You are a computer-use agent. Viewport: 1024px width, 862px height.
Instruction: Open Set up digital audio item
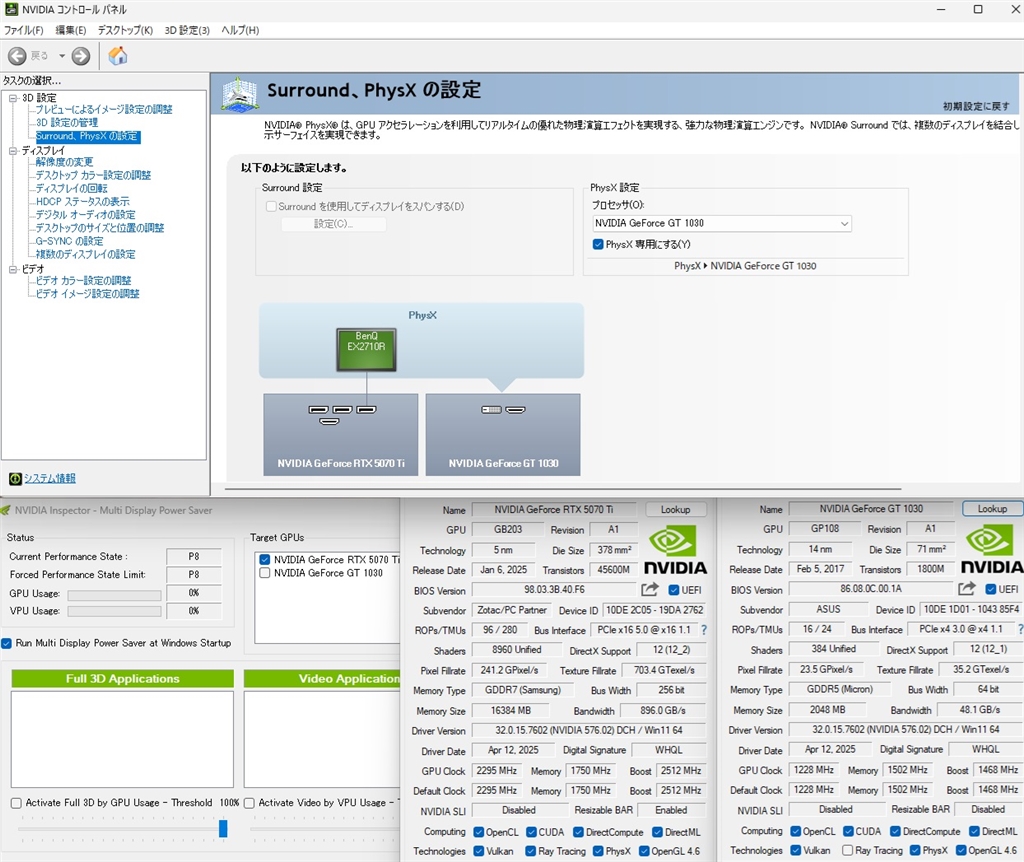tap(86, 215)
